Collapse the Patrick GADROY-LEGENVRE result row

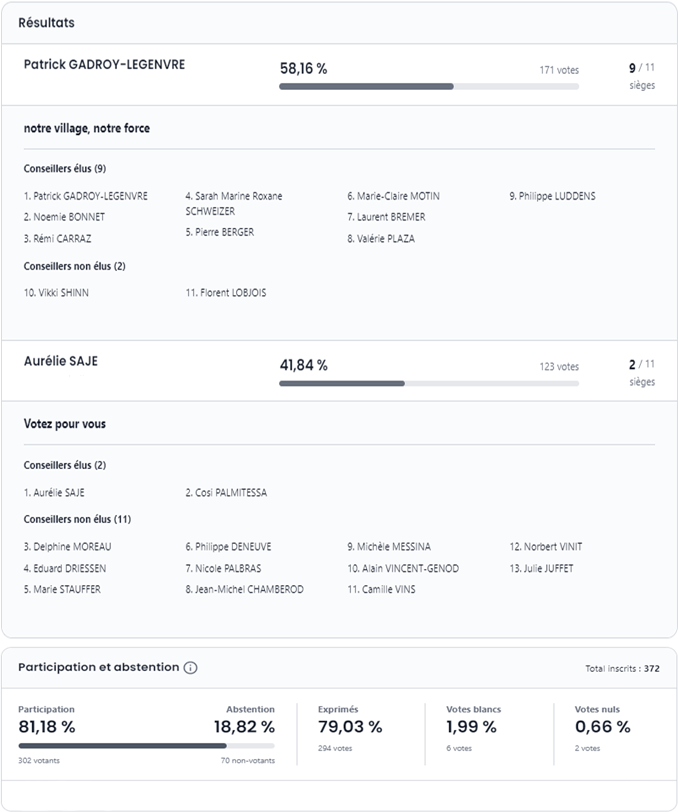point(104,65)
